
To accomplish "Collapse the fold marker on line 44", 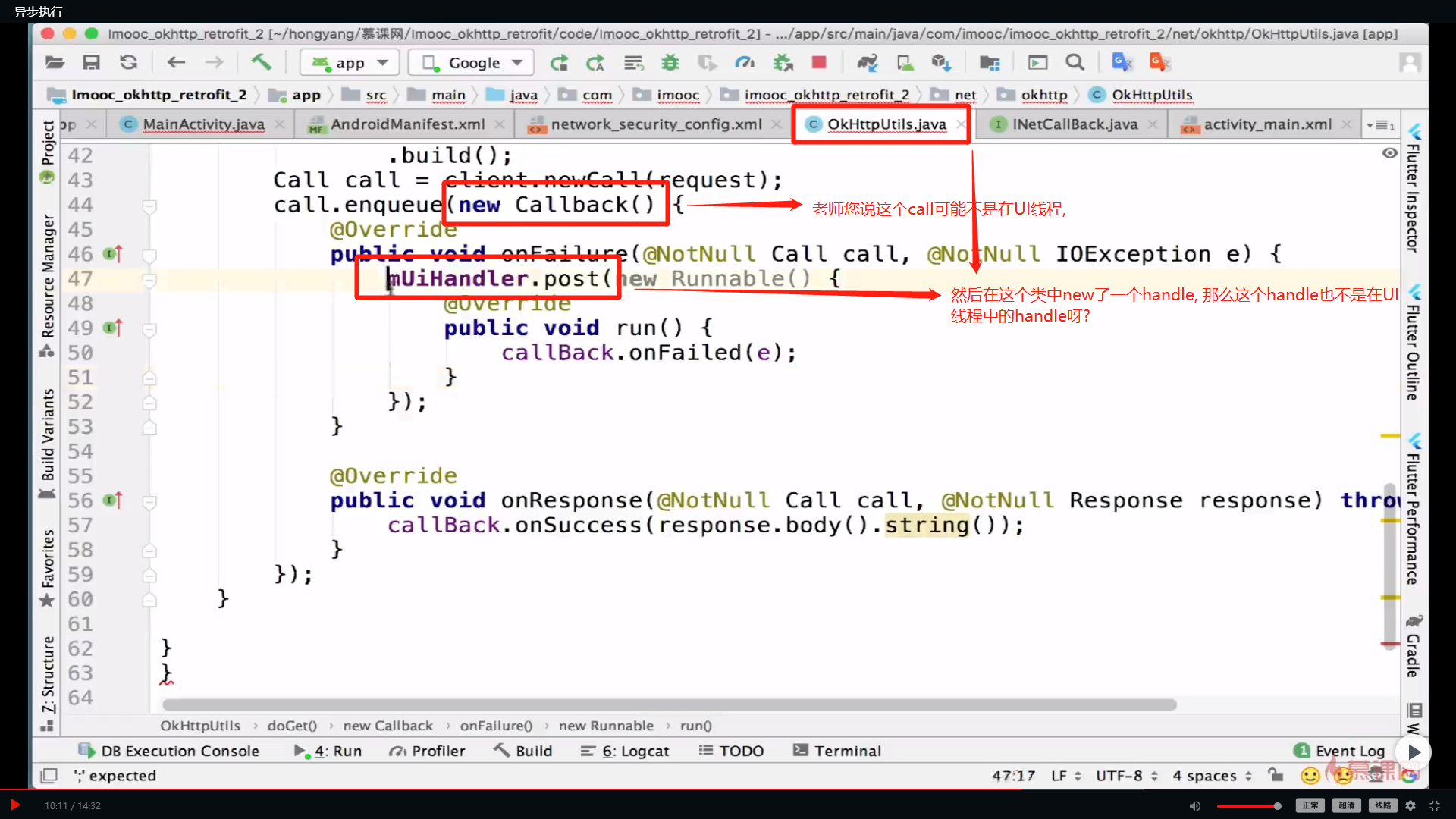I will pos(149,206).
